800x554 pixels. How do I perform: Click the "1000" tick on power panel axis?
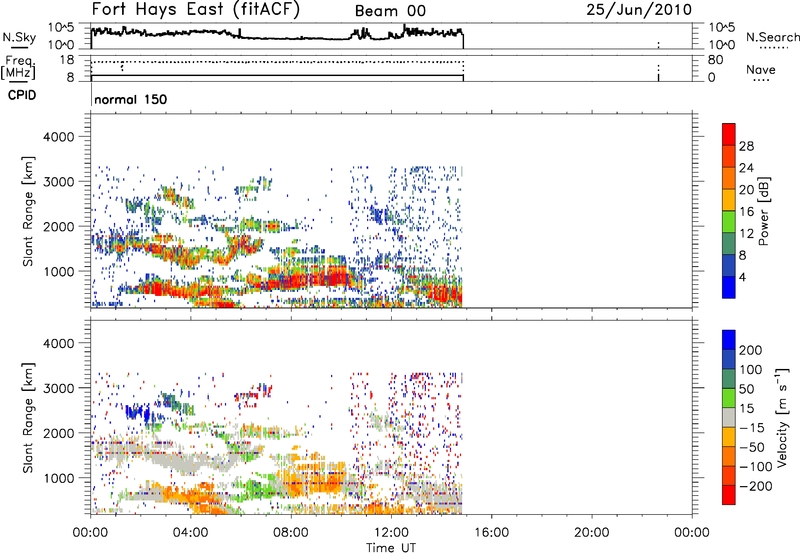59,271
